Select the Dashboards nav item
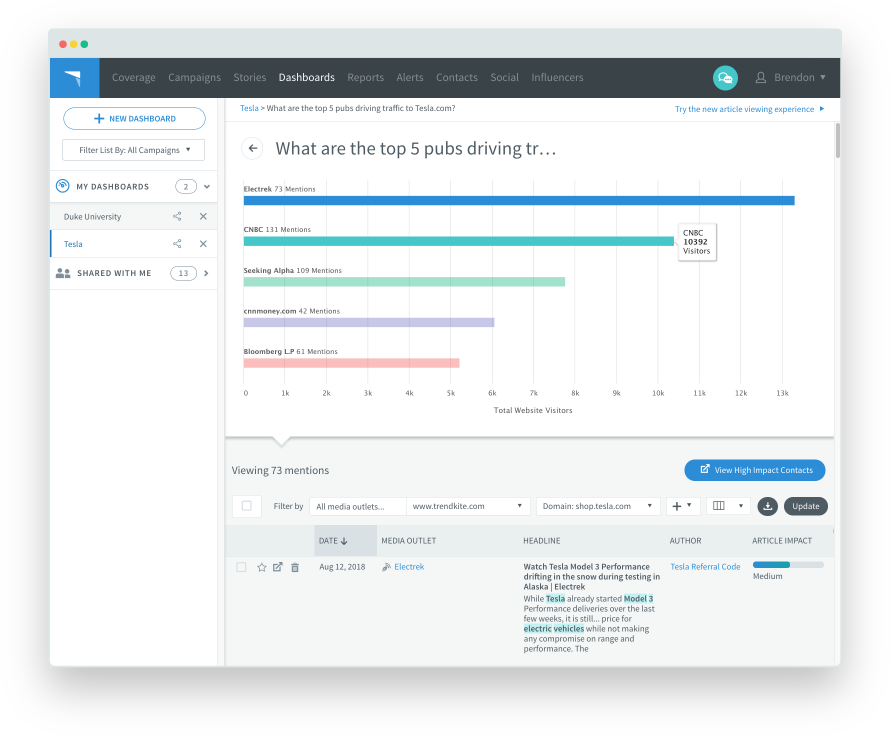 [307, 77]
